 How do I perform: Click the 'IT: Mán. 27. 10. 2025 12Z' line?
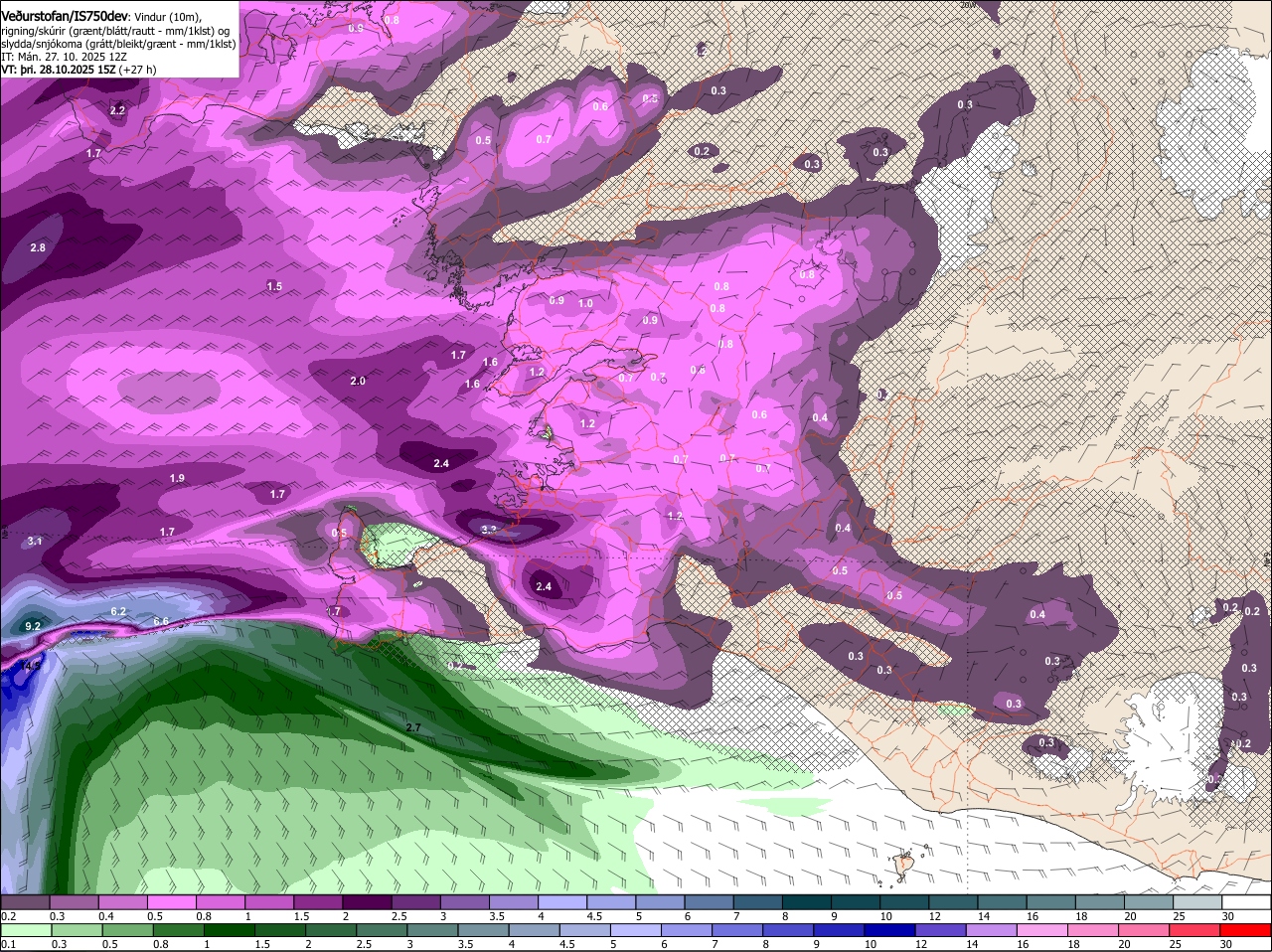click(x=64, y=57)
